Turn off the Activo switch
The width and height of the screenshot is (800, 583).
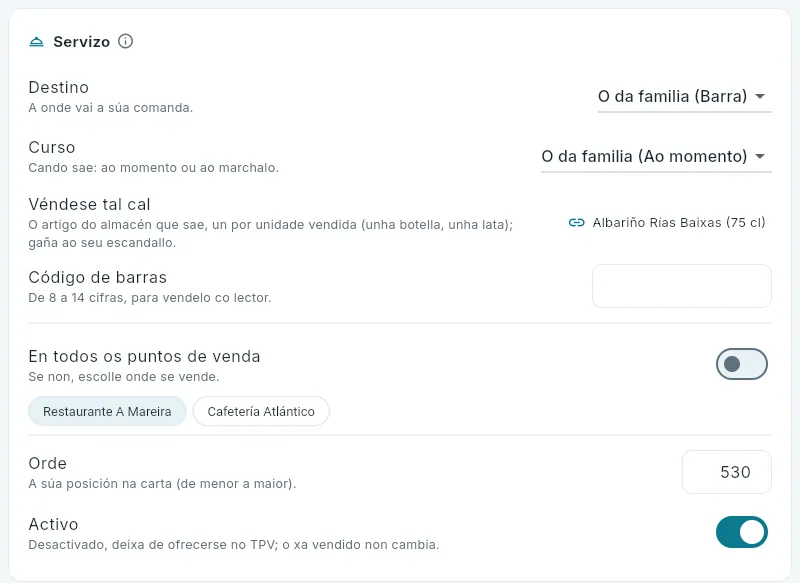[741, 532]
